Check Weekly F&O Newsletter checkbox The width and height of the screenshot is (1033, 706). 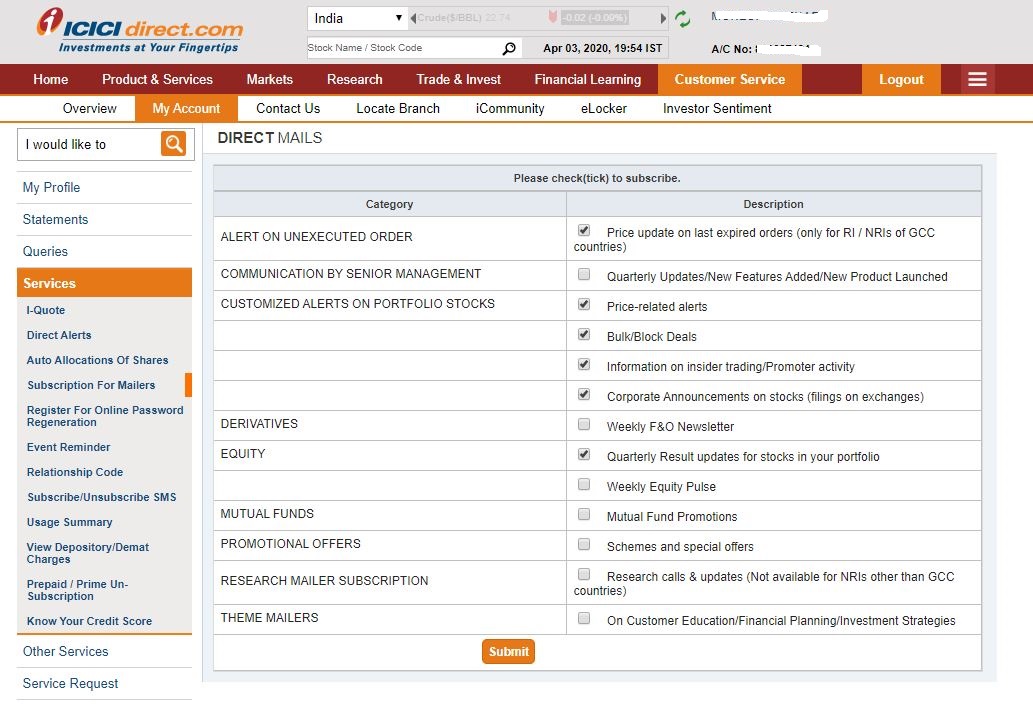click(584, 424)
